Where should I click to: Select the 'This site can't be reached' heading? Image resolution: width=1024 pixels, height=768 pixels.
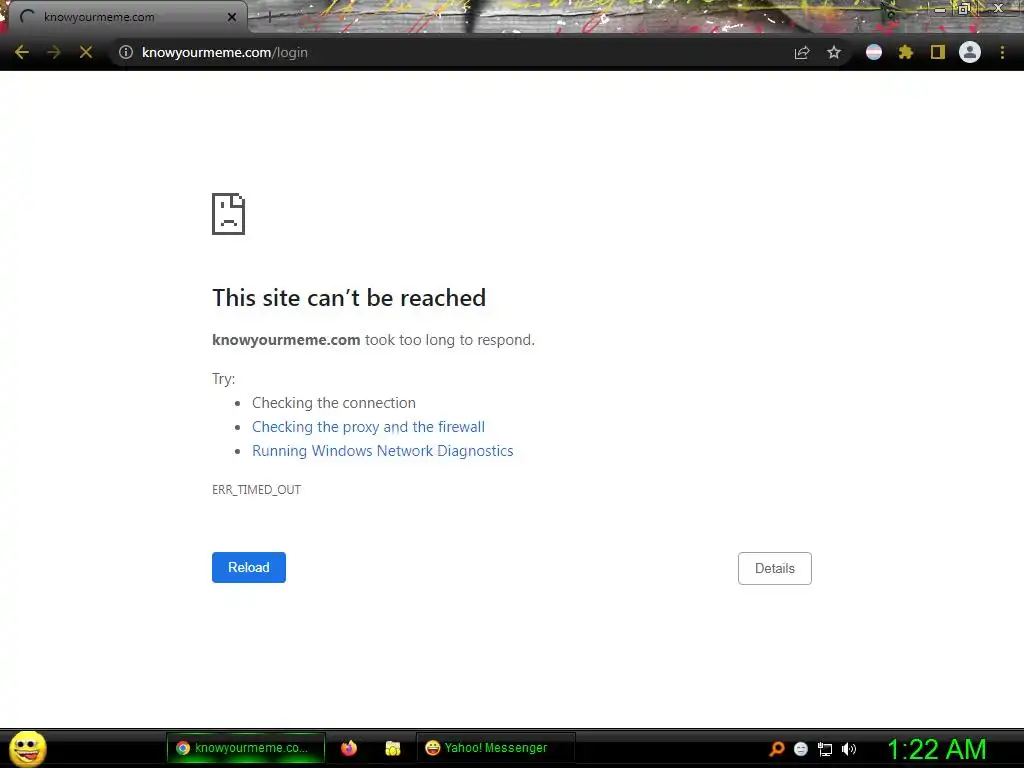[x=349, y=298]
